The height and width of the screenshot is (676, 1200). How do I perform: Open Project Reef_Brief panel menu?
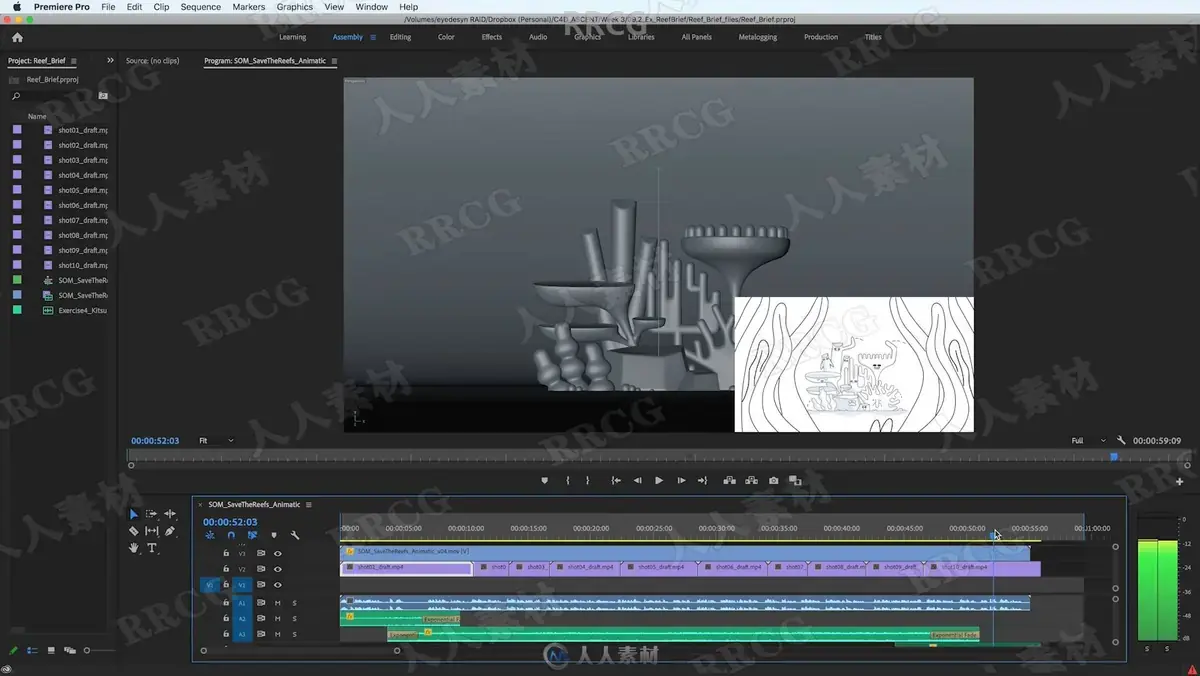[x=74, y=61]
